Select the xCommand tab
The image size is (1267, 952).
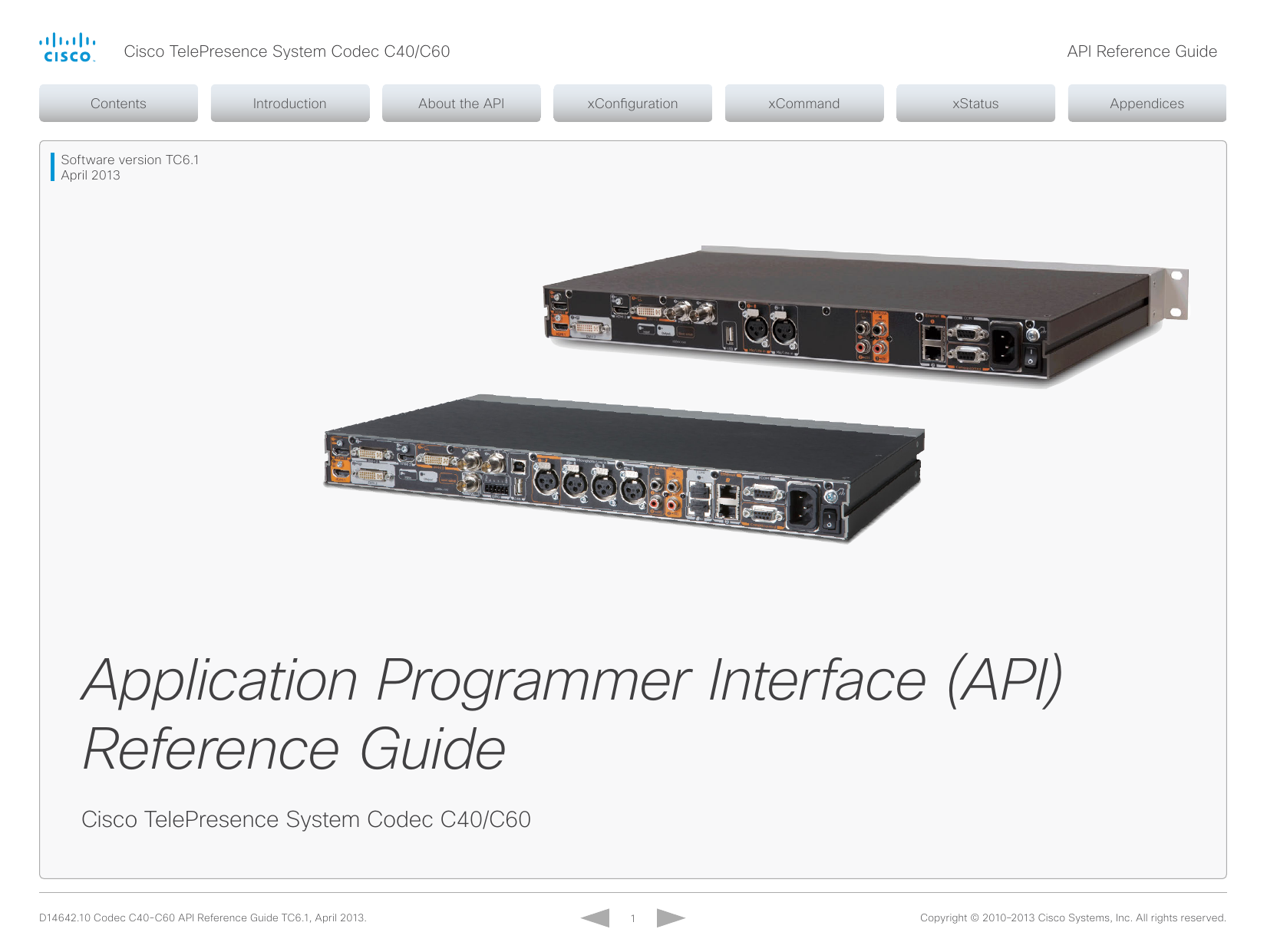click(804, 104)
